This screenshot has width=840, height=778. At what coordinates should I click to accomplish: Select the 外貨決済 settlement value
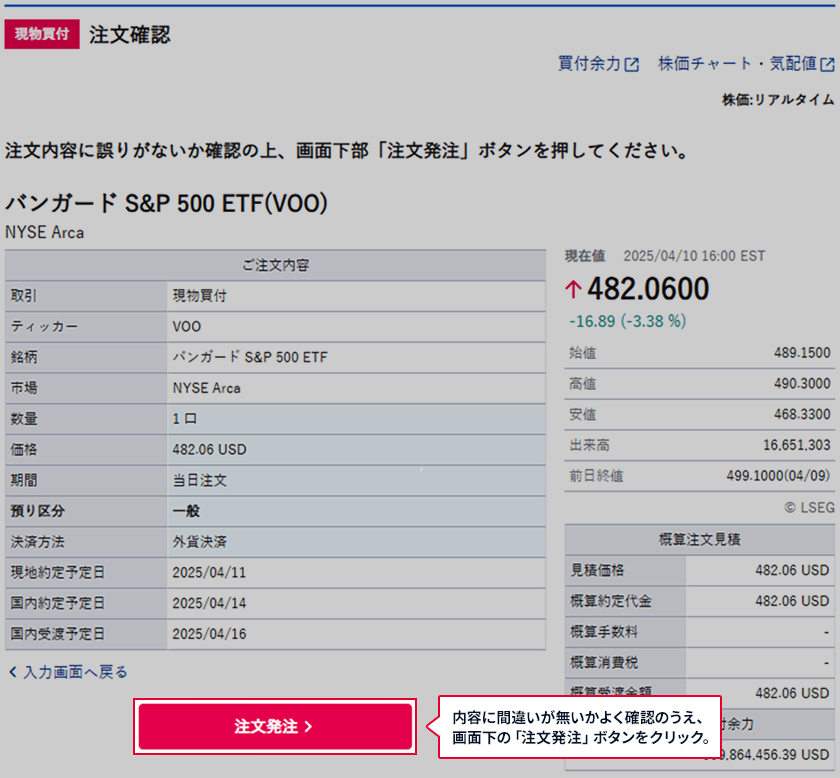coord(200,542)
